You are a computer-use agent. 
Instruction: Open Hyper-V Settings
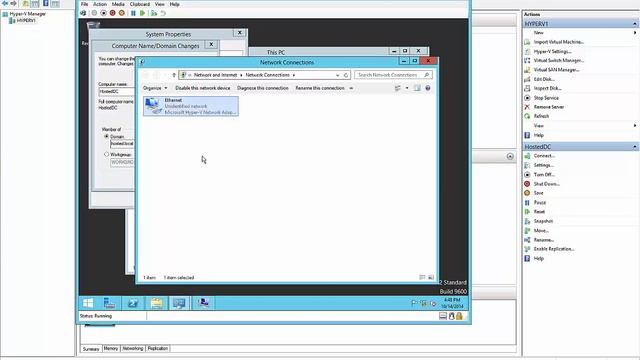click(552, 51)
